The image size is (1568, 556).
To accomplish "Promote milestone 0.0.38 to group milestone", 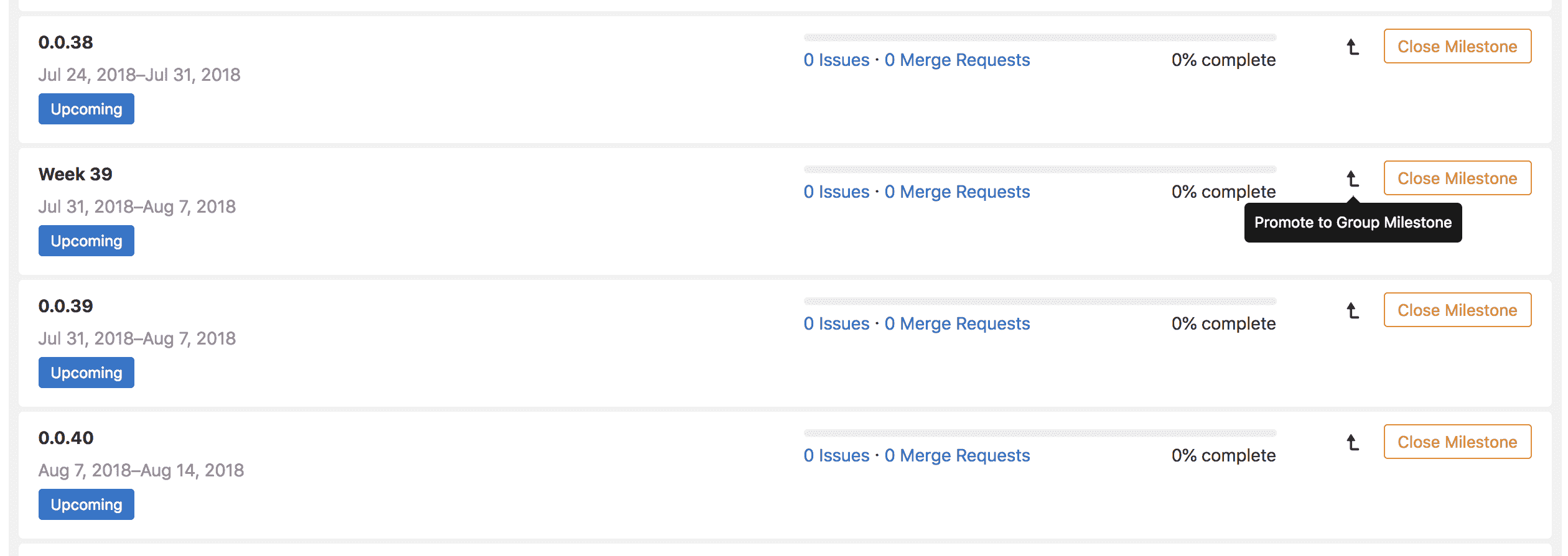I will point(1354,47).
